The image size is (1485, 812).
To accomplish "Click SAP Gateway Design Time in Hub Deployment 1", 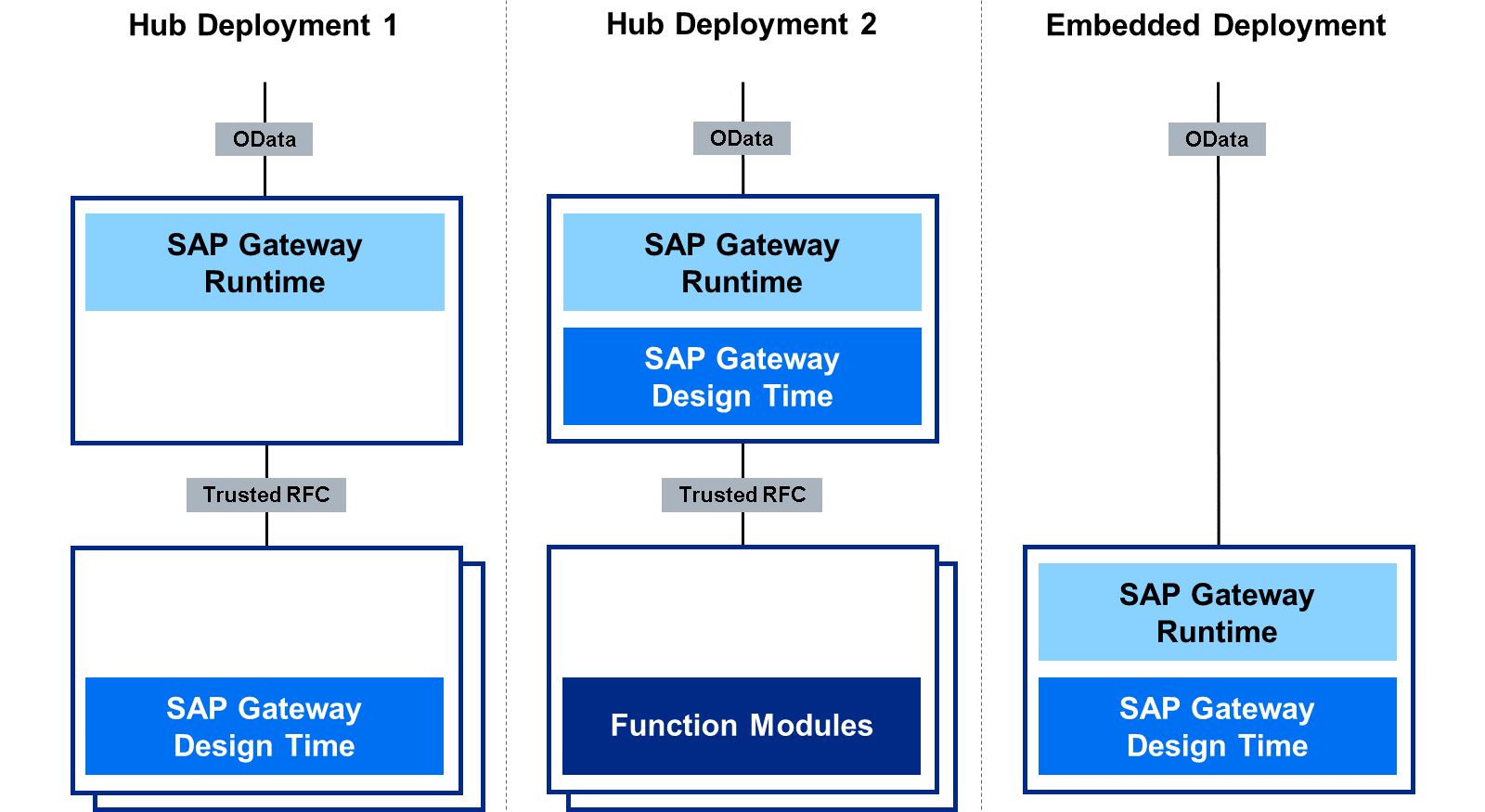I will [x=265, y=727].
